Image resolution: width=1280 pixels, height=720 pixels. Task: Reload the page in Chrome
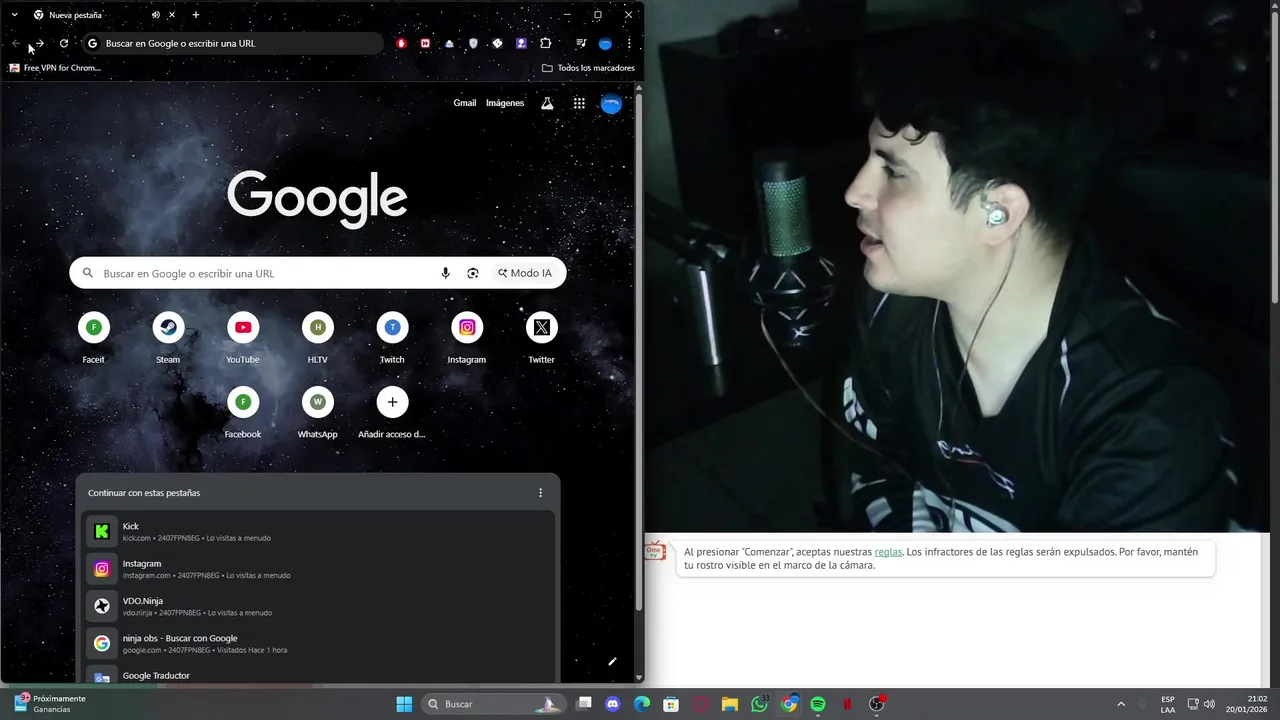64,43
